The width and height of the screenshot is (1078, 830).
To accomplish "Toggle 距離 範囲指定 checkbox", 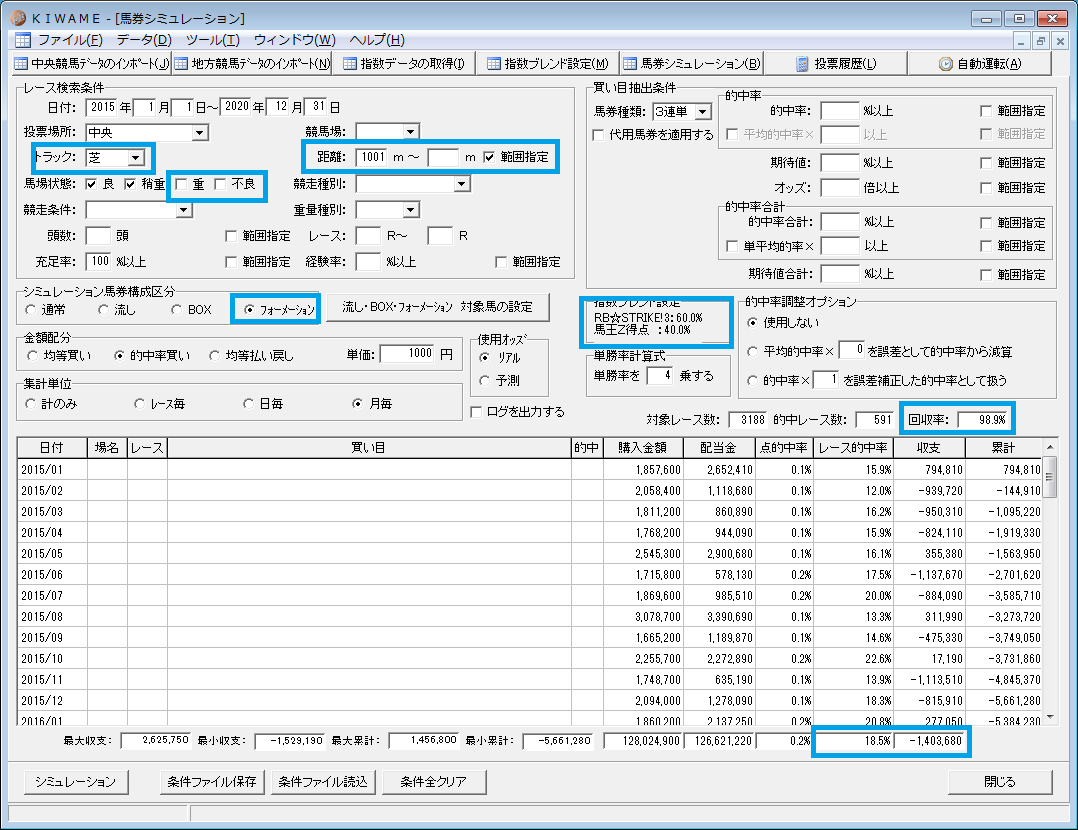I will (x=489, y=157).
